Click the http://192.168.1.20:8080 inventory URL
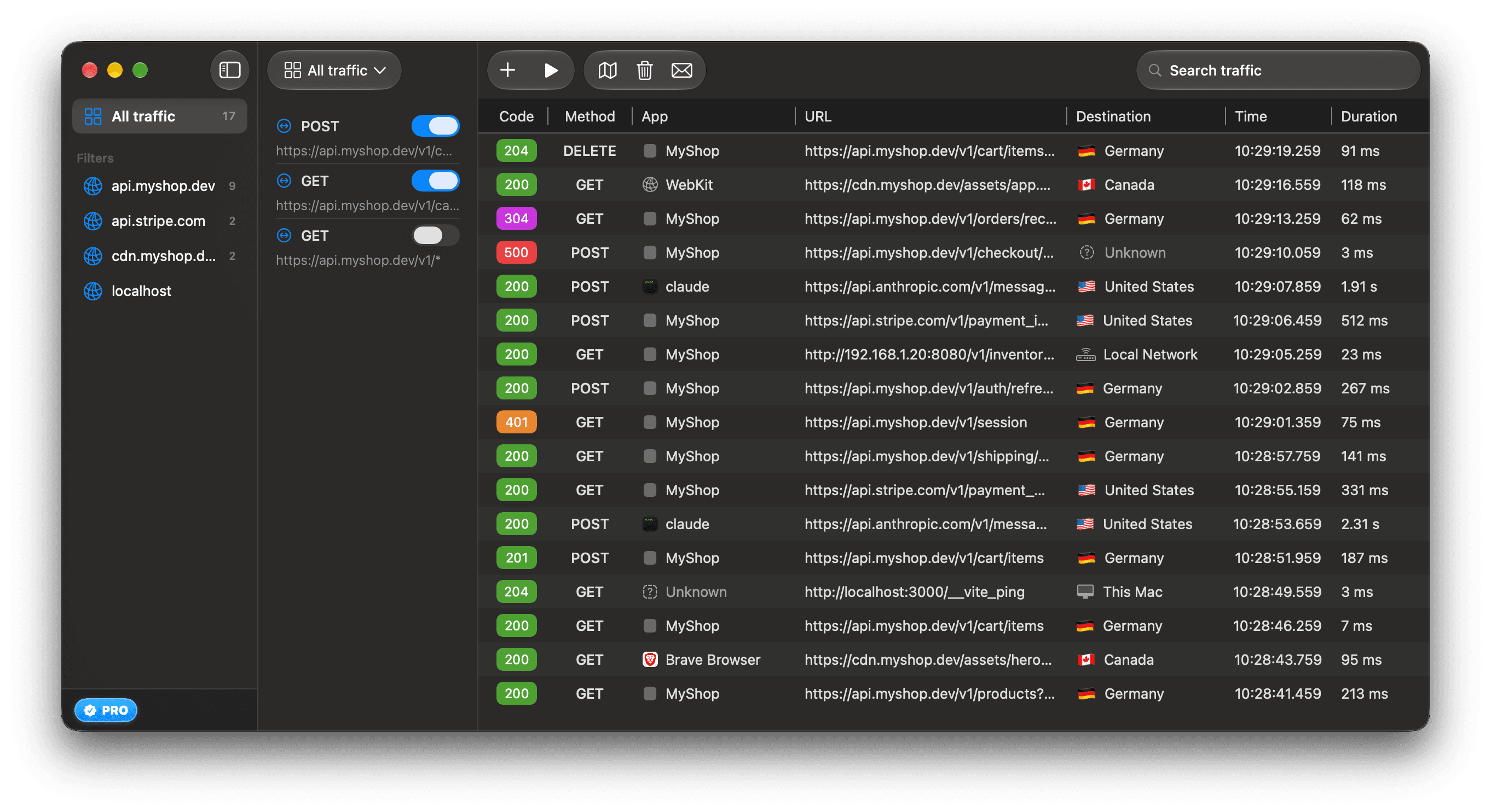The image size is (1491, 812). point(929,354)
